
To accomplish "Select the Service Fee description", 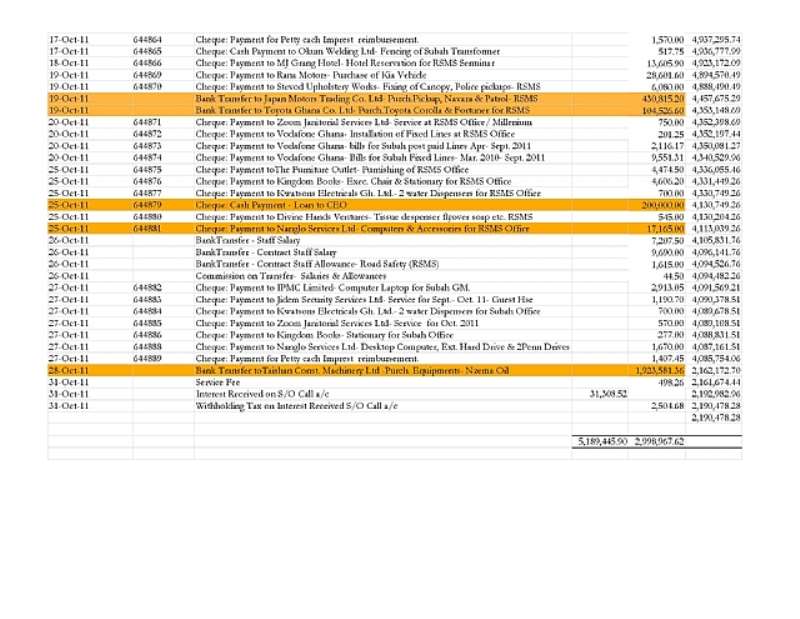I will [x=217, y=382].
